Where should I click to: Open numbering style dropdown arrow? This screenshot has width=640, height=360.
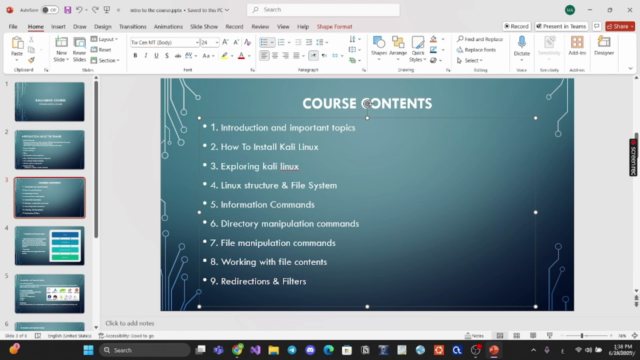[289, 42]
